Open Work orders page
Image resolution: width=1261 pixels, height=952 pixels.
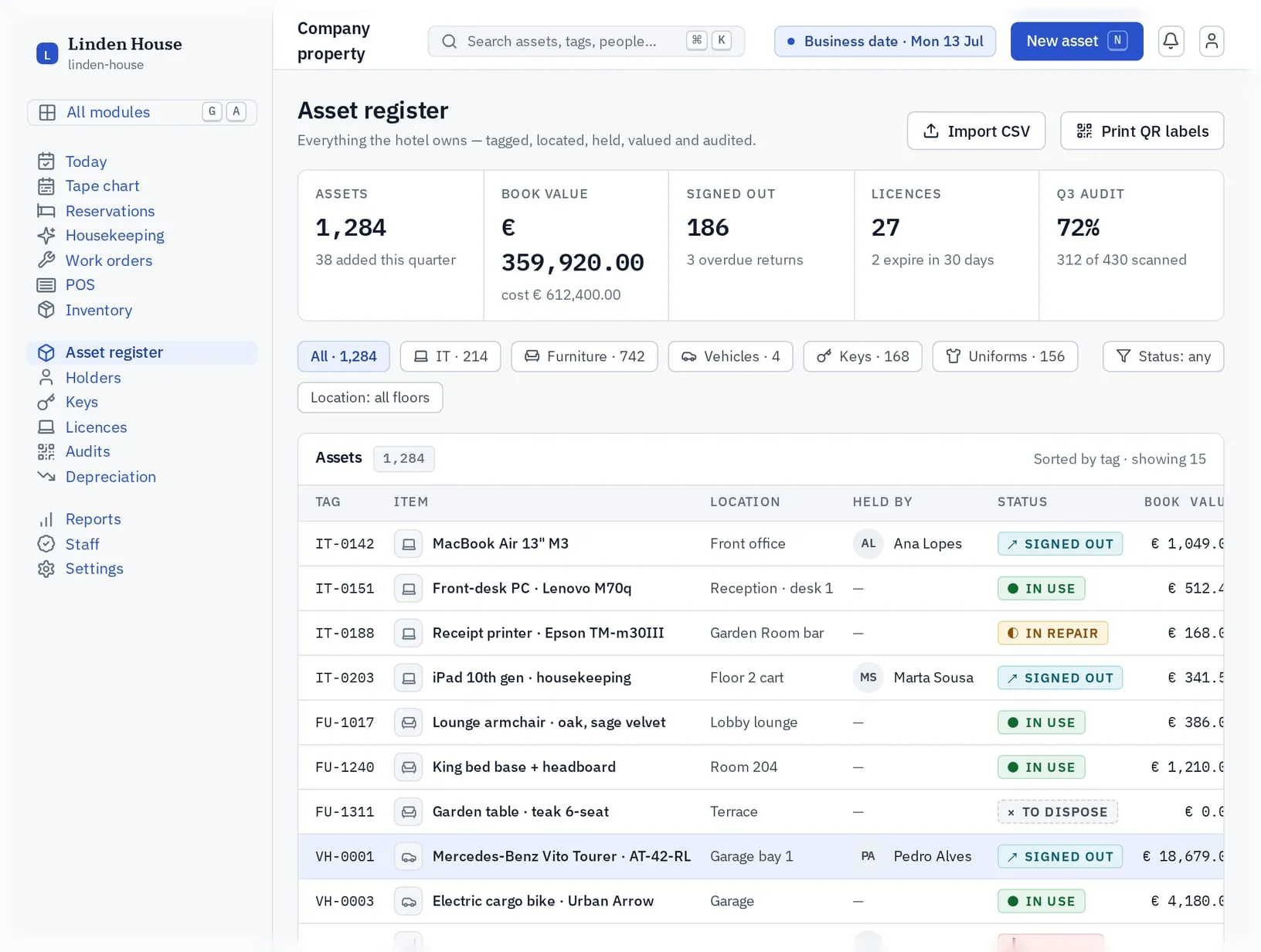click(x=142, y=260)
